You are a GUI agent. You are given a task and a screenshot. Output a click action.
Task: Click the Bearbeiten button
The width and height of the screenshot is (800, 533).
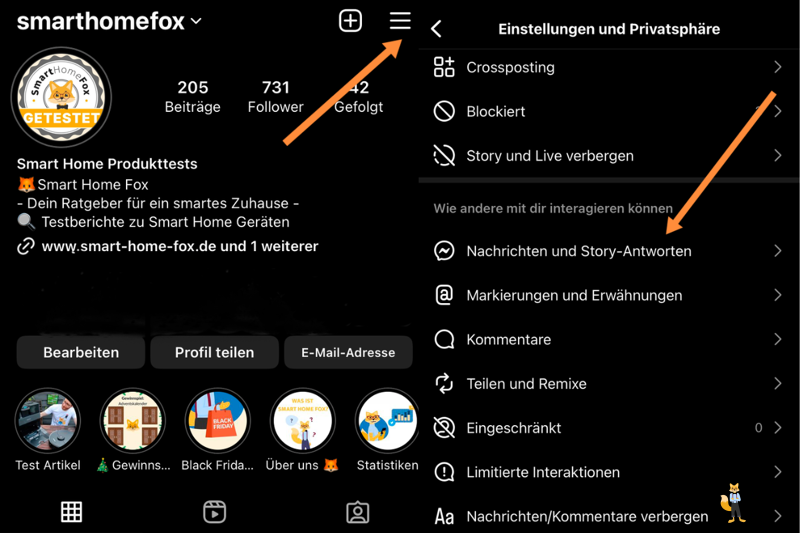coord(81,352)
